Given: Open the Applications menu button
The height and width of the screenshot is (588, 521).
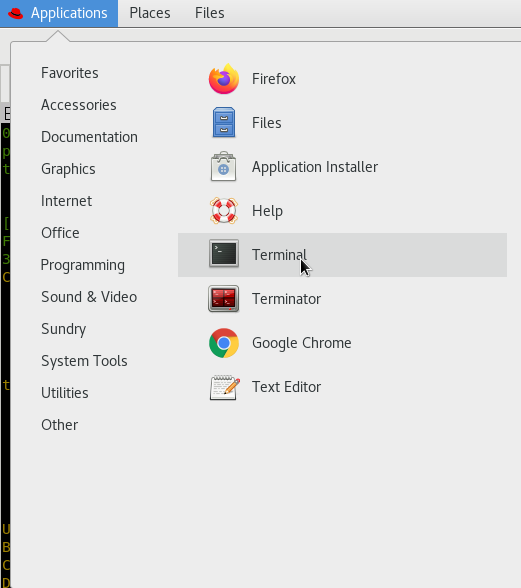Looking at the screenshot, I should pos(59,14).
